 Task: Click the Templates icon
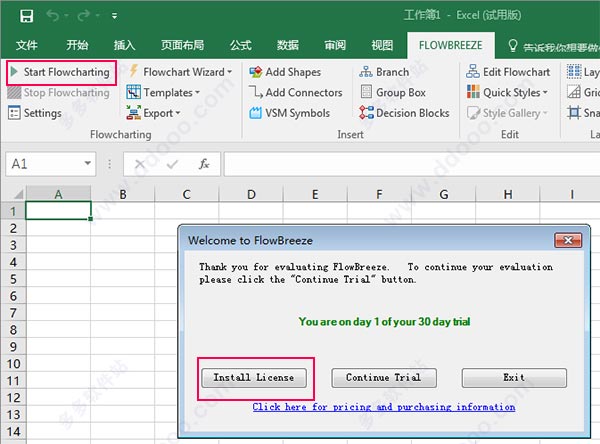pos(134,92)
